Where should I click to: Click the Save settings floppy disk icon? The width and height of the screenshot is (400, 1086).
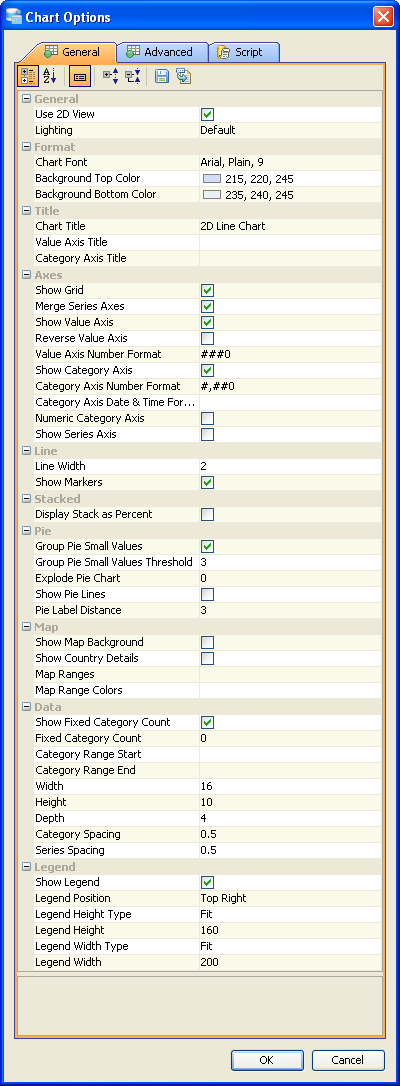click(162, 76)
